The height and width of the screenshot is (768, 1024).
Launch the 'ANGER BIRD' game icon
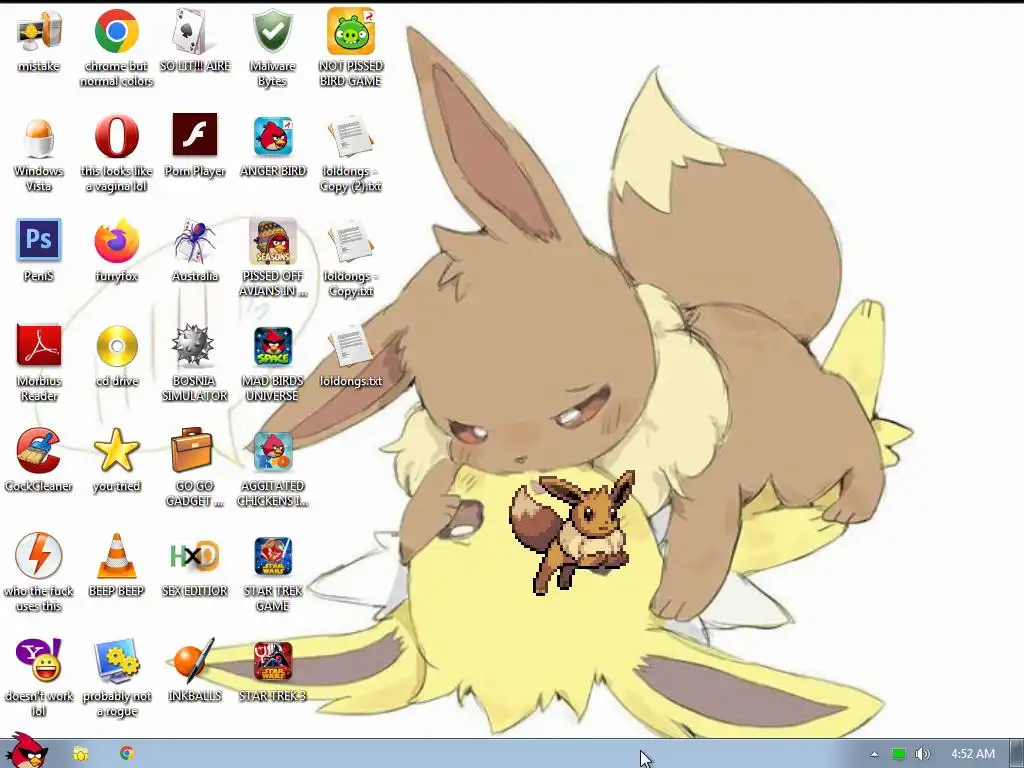tap(273, 136)
